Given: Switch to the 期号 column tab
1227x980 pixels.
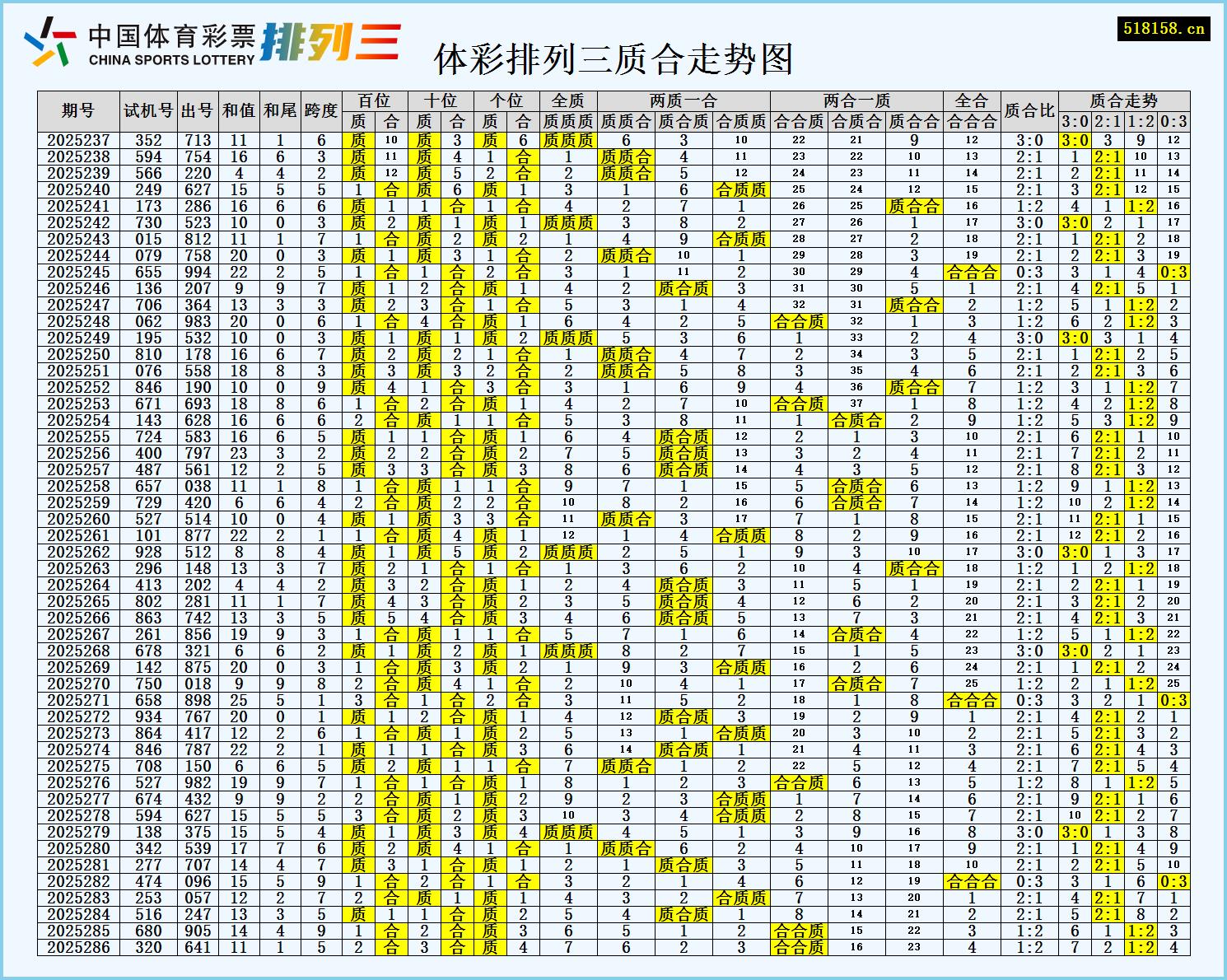Looking at the screenshot, I should [x=78, y=107].
